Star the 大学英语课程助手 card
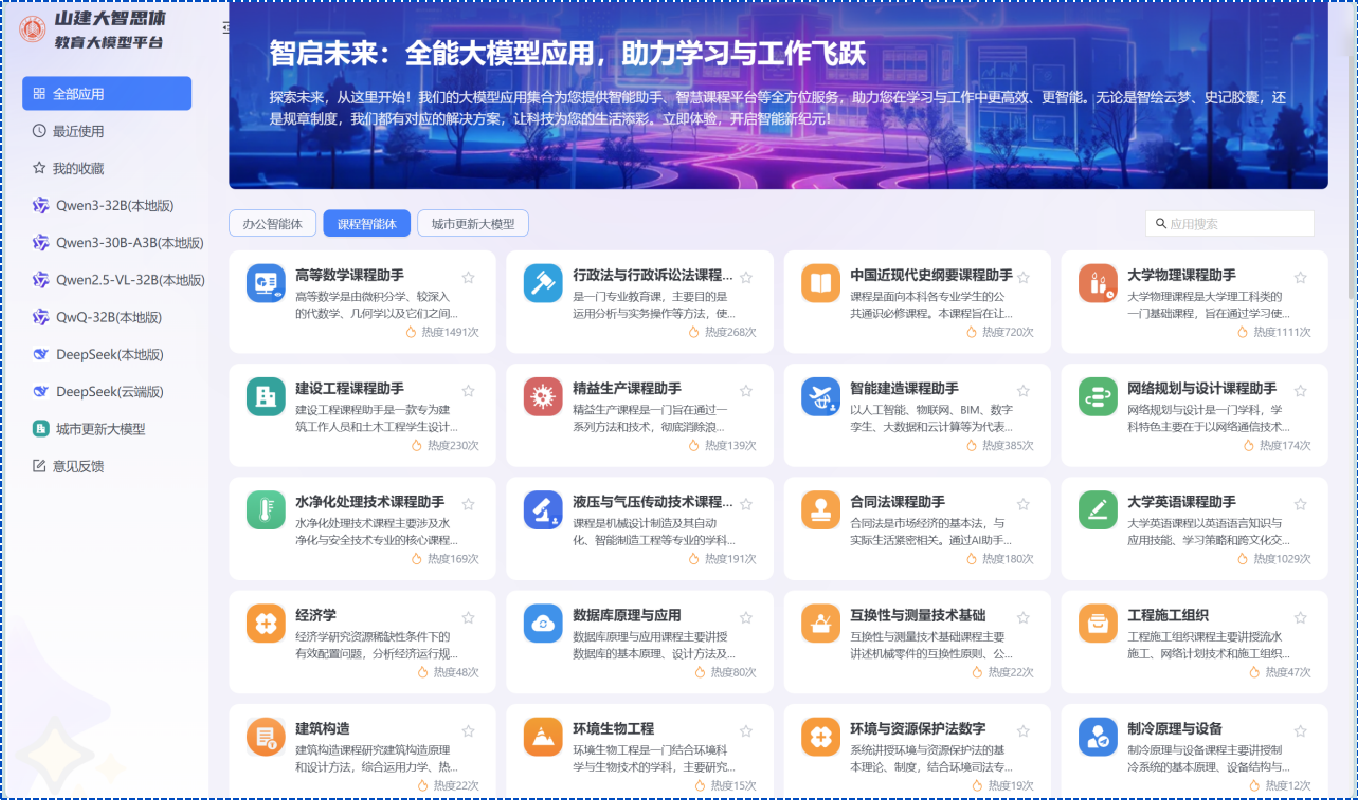The image size is (1358, 800). 1300,504
